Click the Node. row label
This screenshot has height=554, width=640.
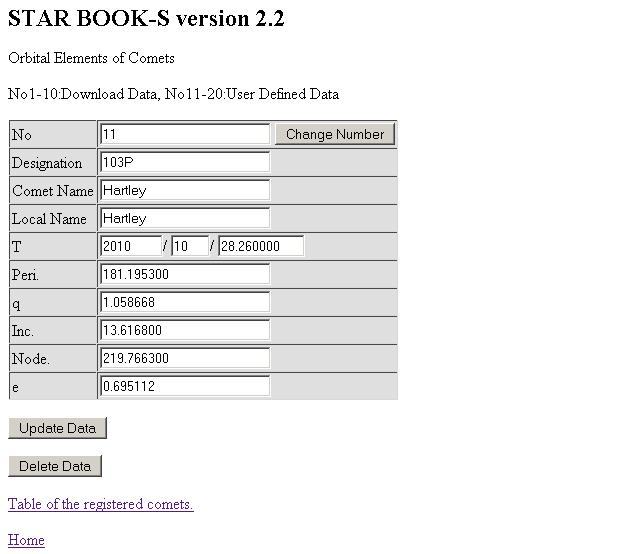(x=31, y=359)
